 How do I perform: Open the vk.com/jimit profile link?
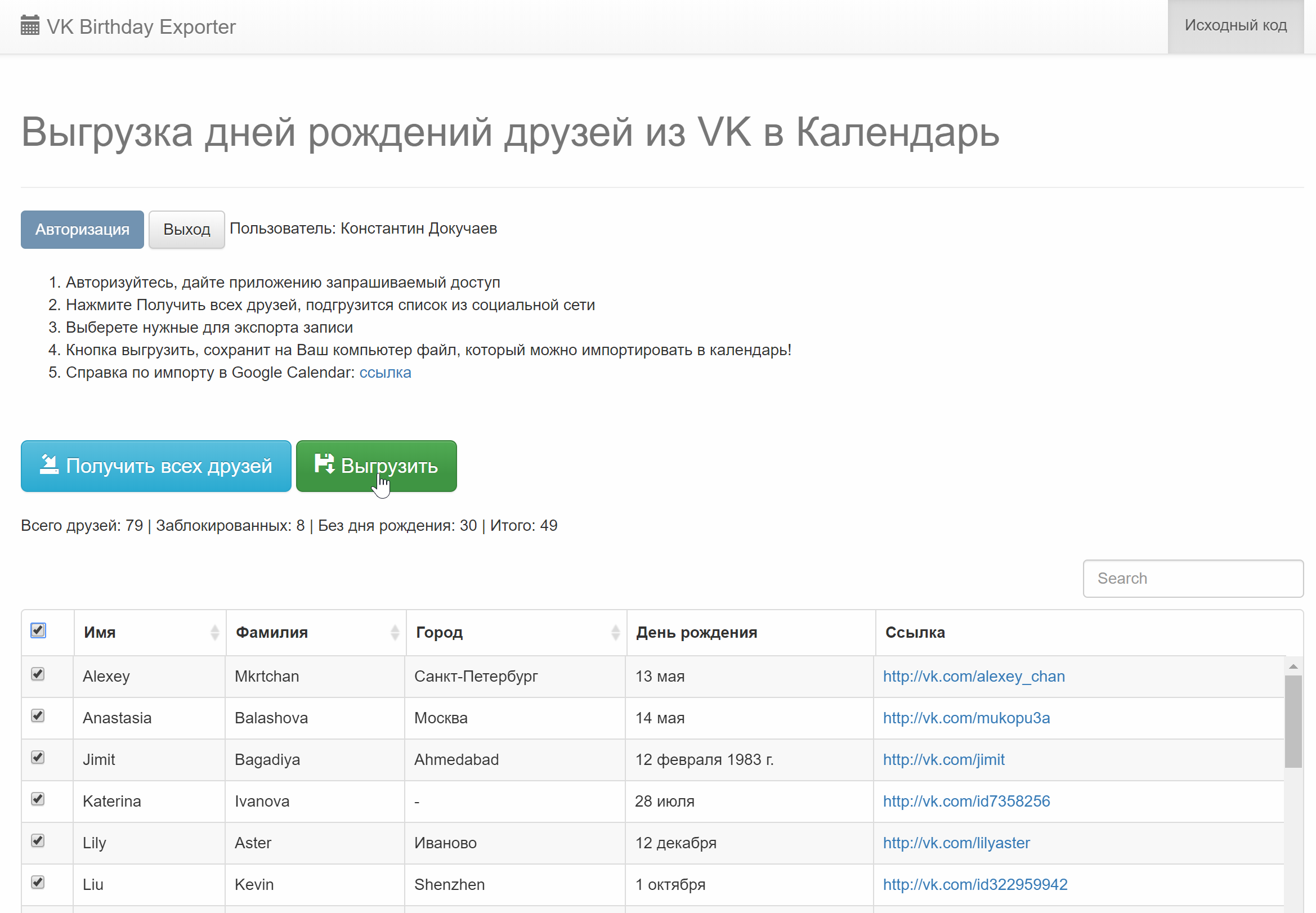944,760
